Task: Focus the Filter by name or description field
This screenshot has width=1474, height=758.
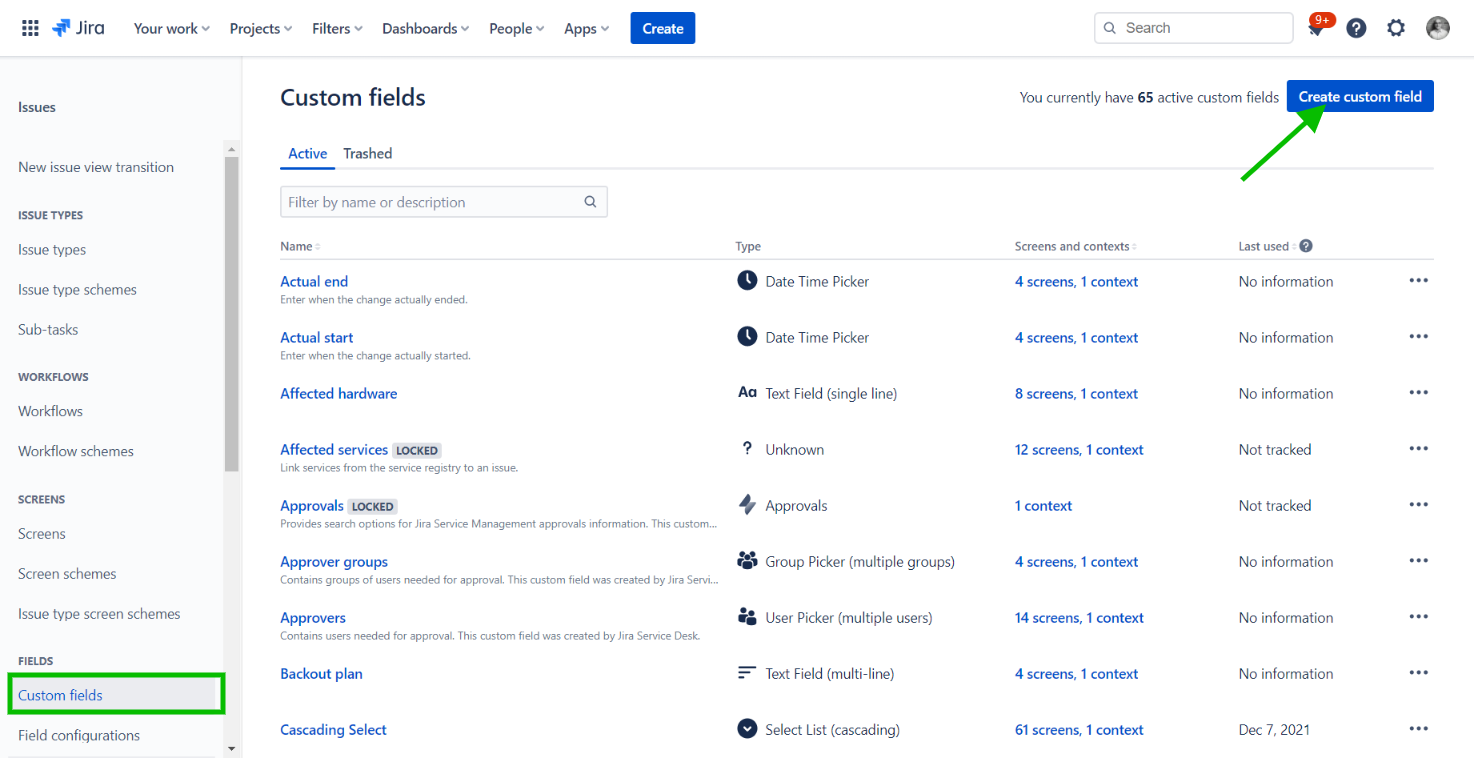Action: point(430,202)
